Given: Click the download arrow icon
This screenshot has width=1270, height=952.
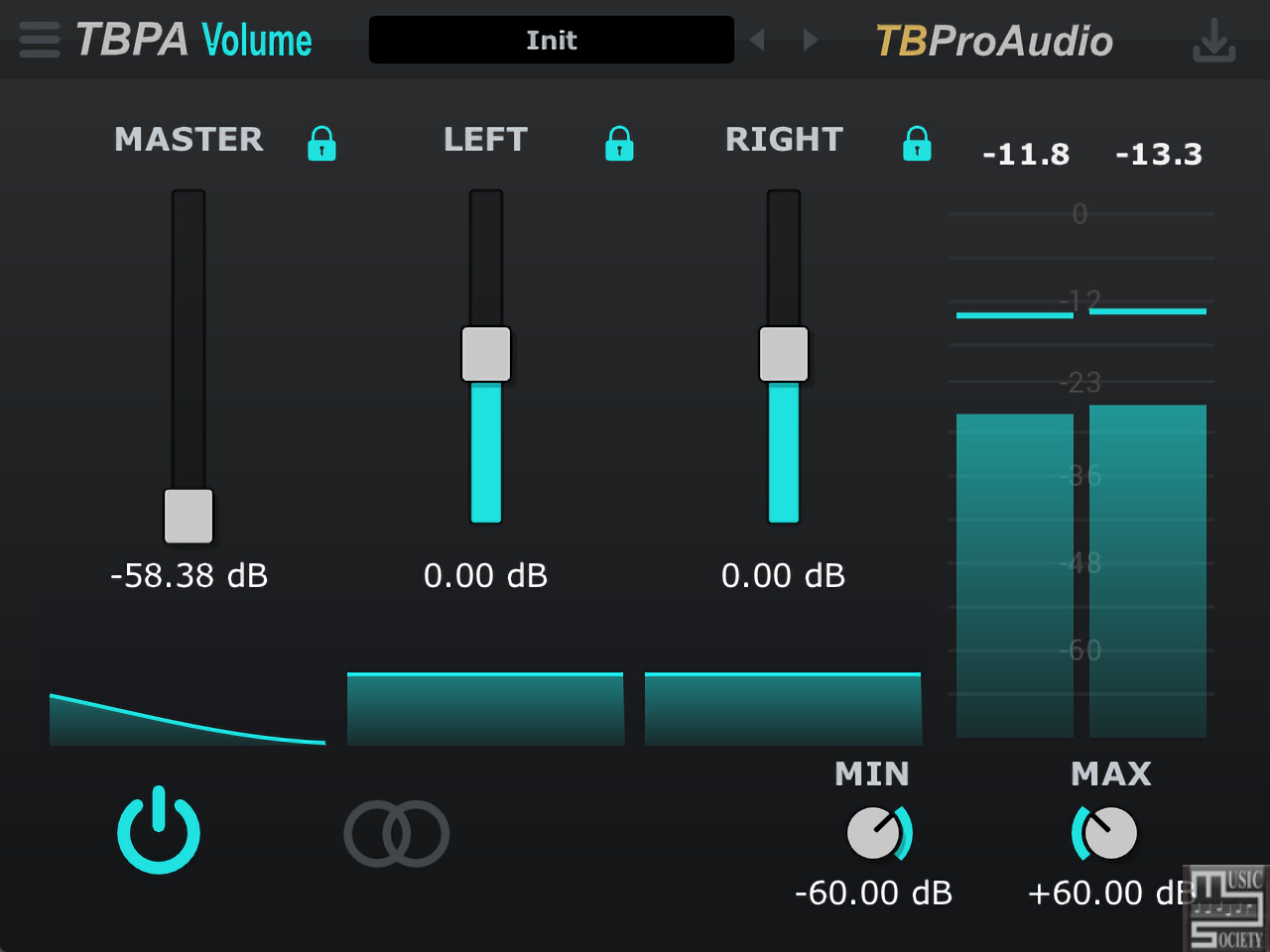Looking at the screenshot, I should tap(1213, 40).
